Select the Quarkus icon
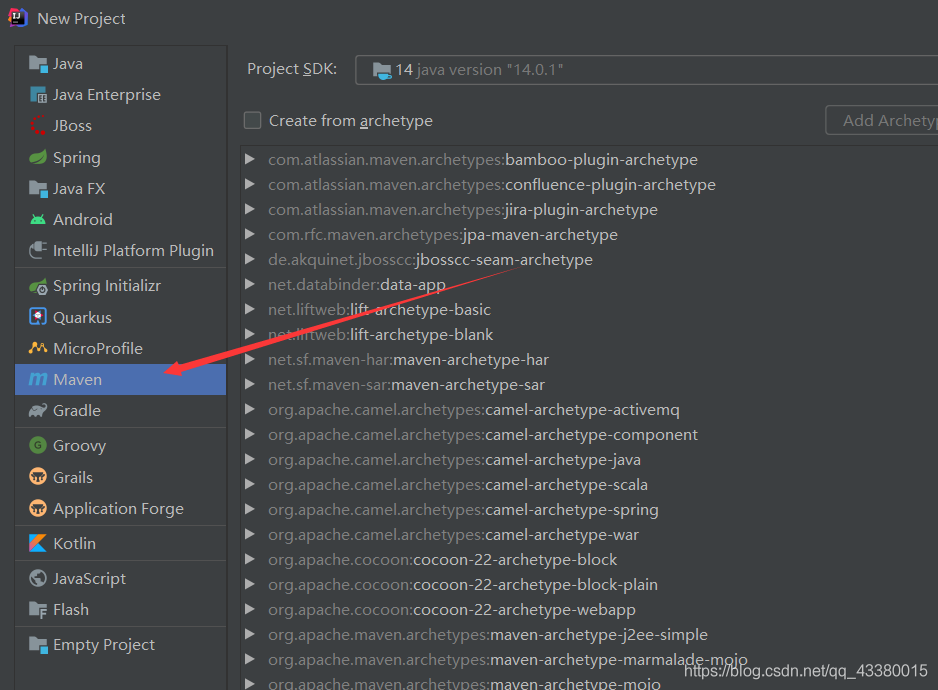Image resolution: width=938 pixels, height=690 pixels. 38,317
